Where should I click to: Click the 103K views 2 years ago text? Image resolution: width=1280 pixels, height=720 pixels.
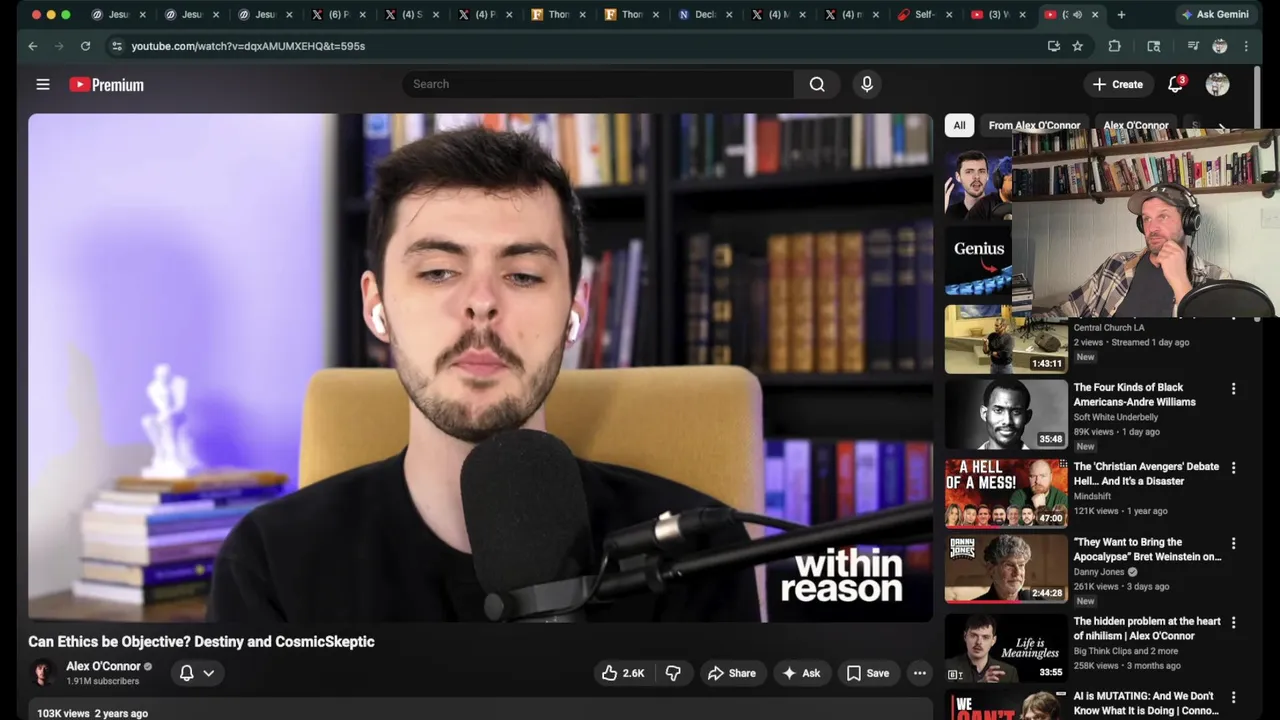tap(92, 713)
